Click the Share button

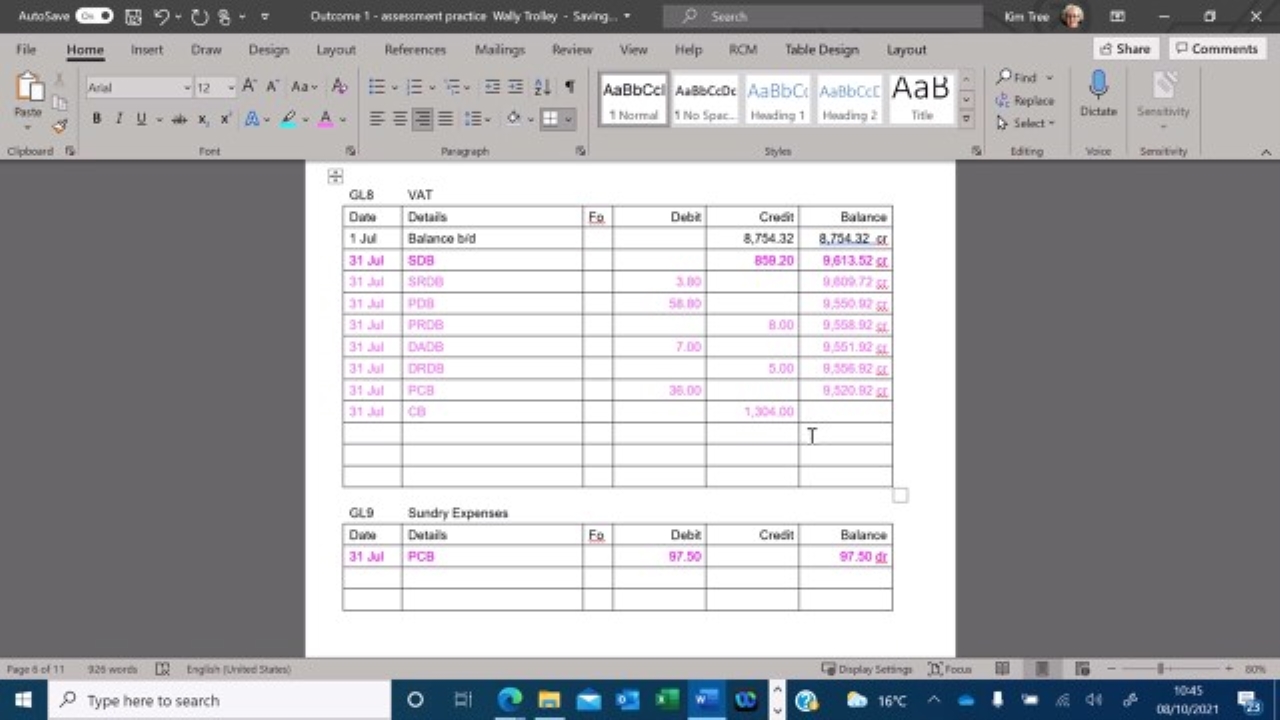pyautogui.click(x=1124, y=48)
